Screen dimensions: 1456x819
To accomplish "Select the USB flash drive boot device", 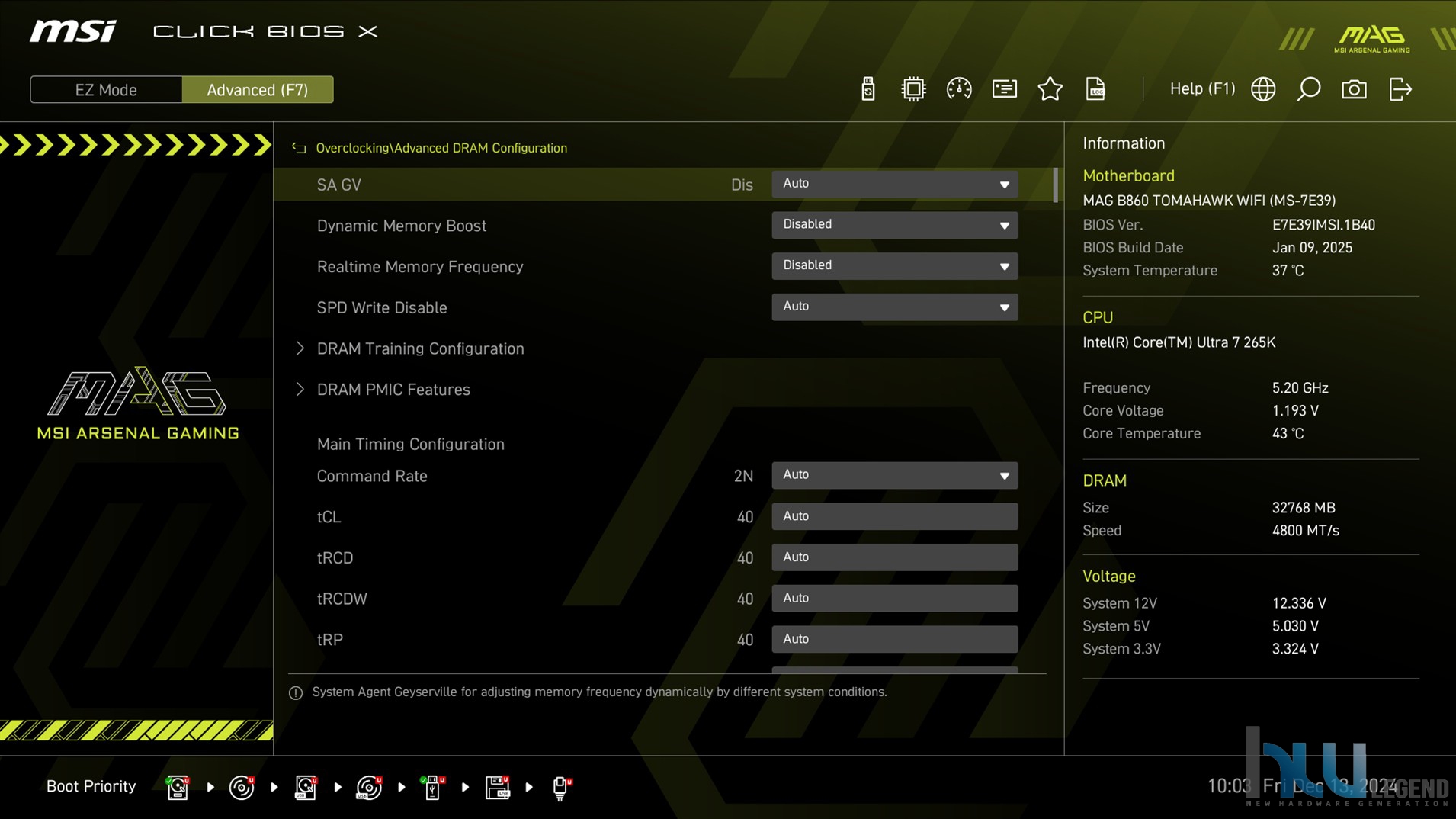I will (433, 787).
